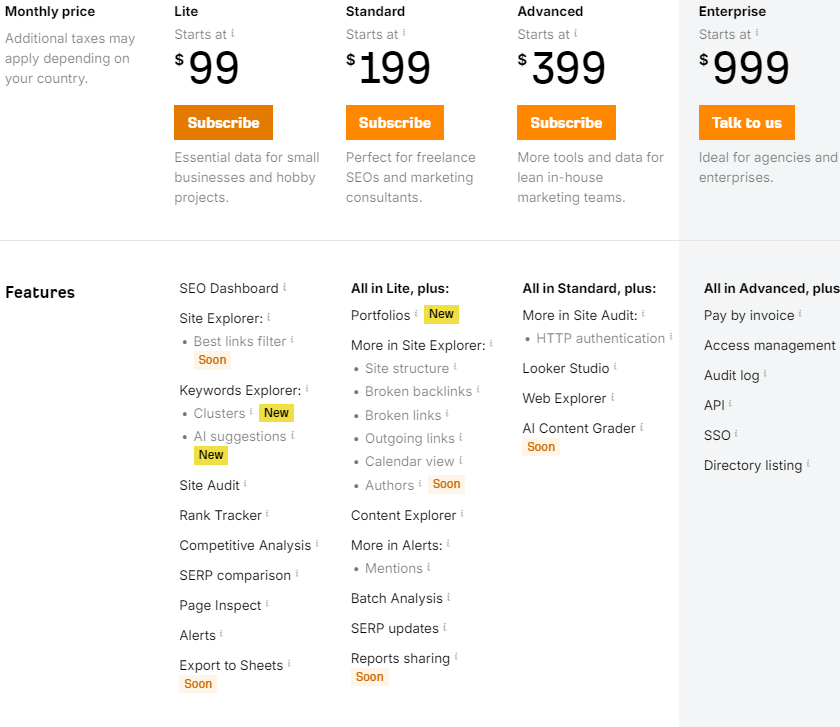The height and width of the screenshot is (727, 840).
Task: Subscribe to the Standard plan
Action: pyautogui.click(x=394, y=123)
